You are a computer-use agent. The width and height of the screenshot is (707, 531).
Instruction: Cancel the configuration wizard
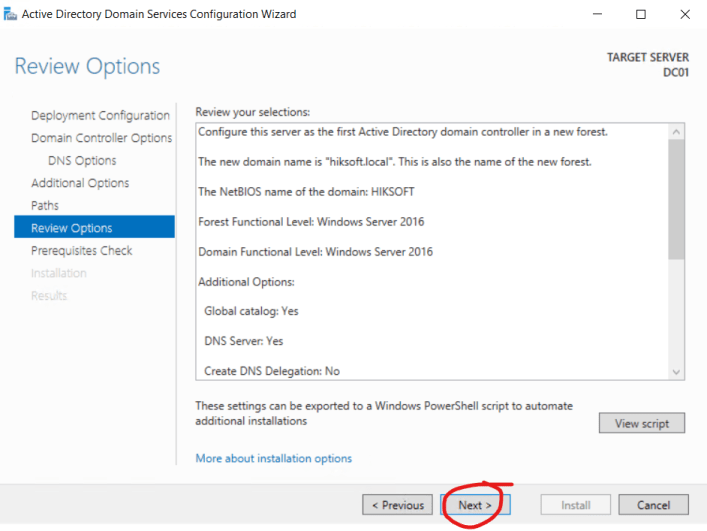click(x=653, y=505)
